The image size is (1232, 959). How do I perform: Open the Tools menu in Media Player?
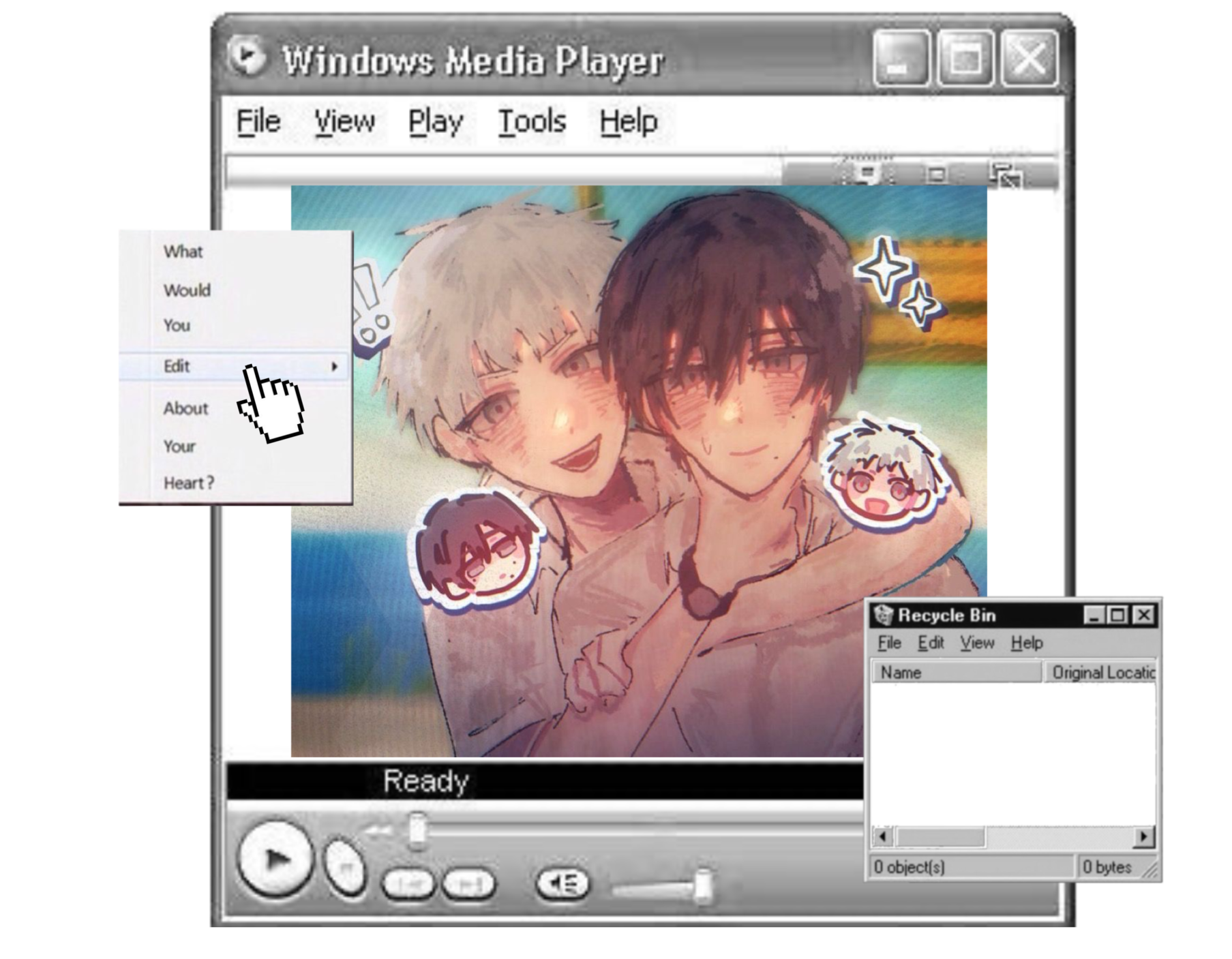tap(532, 122)
